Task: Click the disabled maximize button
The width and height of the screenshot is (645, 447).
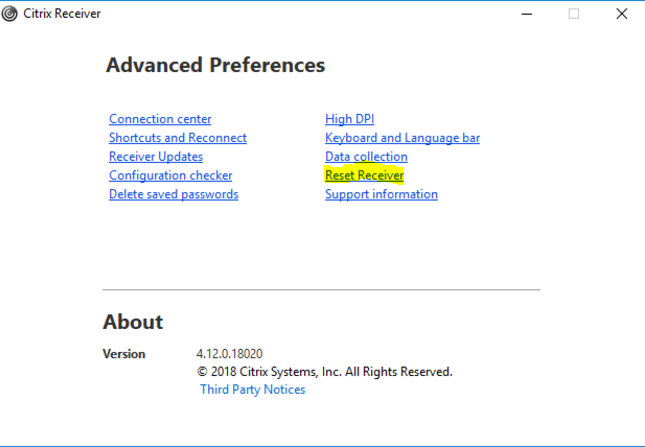Action: point(574,14)
